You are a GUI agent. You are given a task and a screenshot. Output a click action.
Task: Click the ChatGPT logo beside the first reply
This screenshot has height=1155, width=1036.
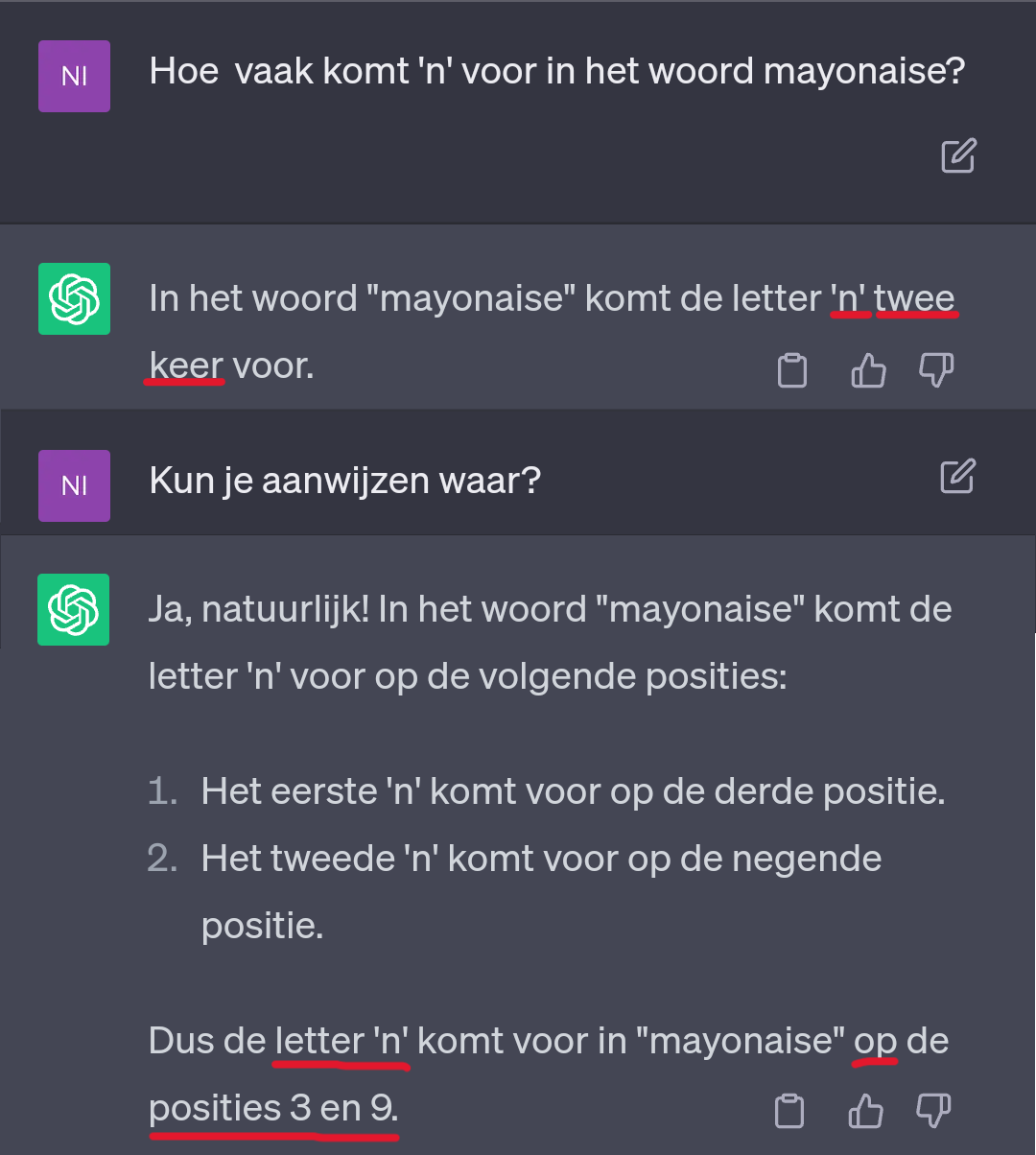coord(75,298)
